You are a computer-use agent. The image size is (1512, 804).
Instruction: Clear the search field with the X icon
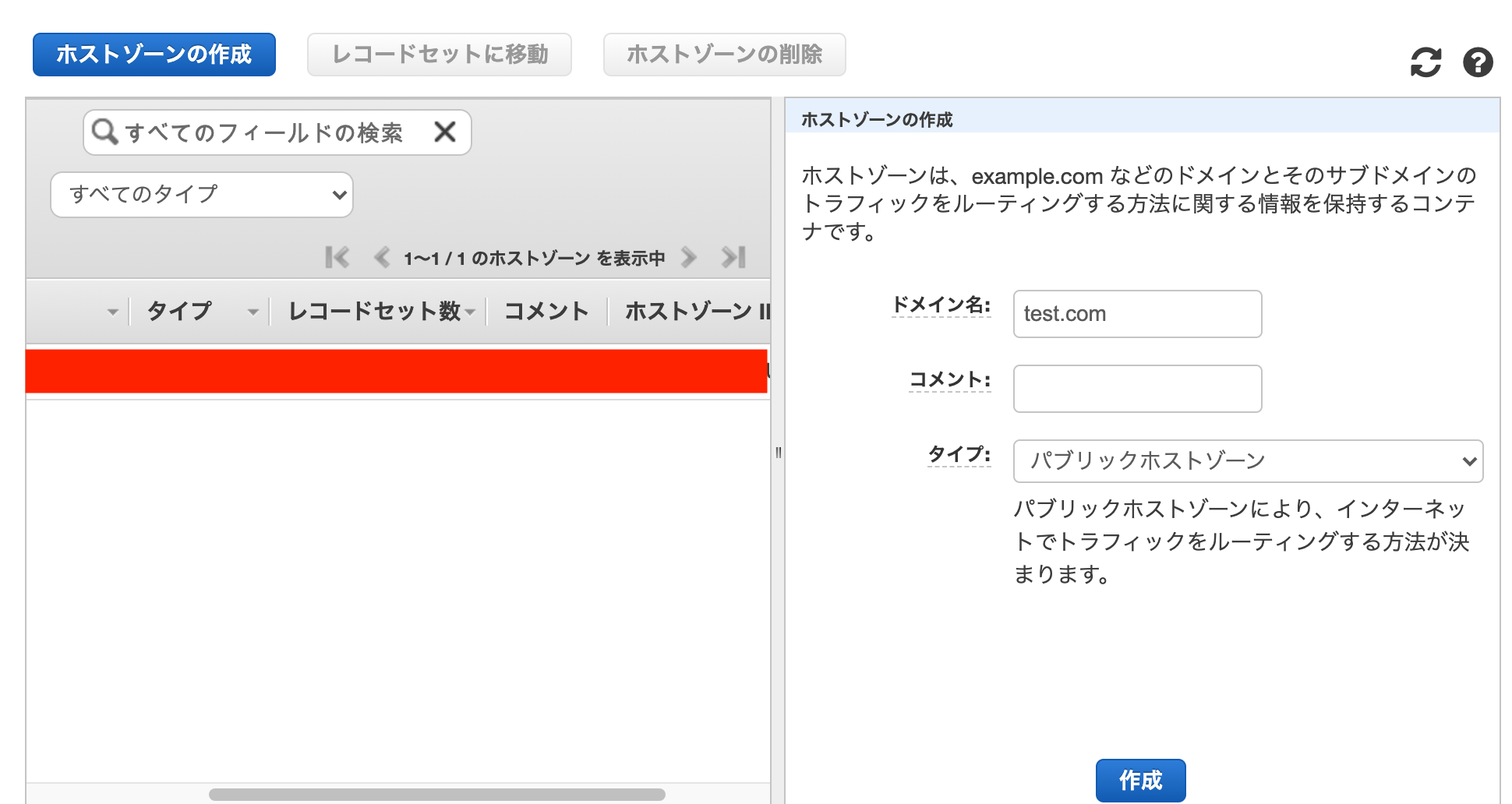(445, 132)
